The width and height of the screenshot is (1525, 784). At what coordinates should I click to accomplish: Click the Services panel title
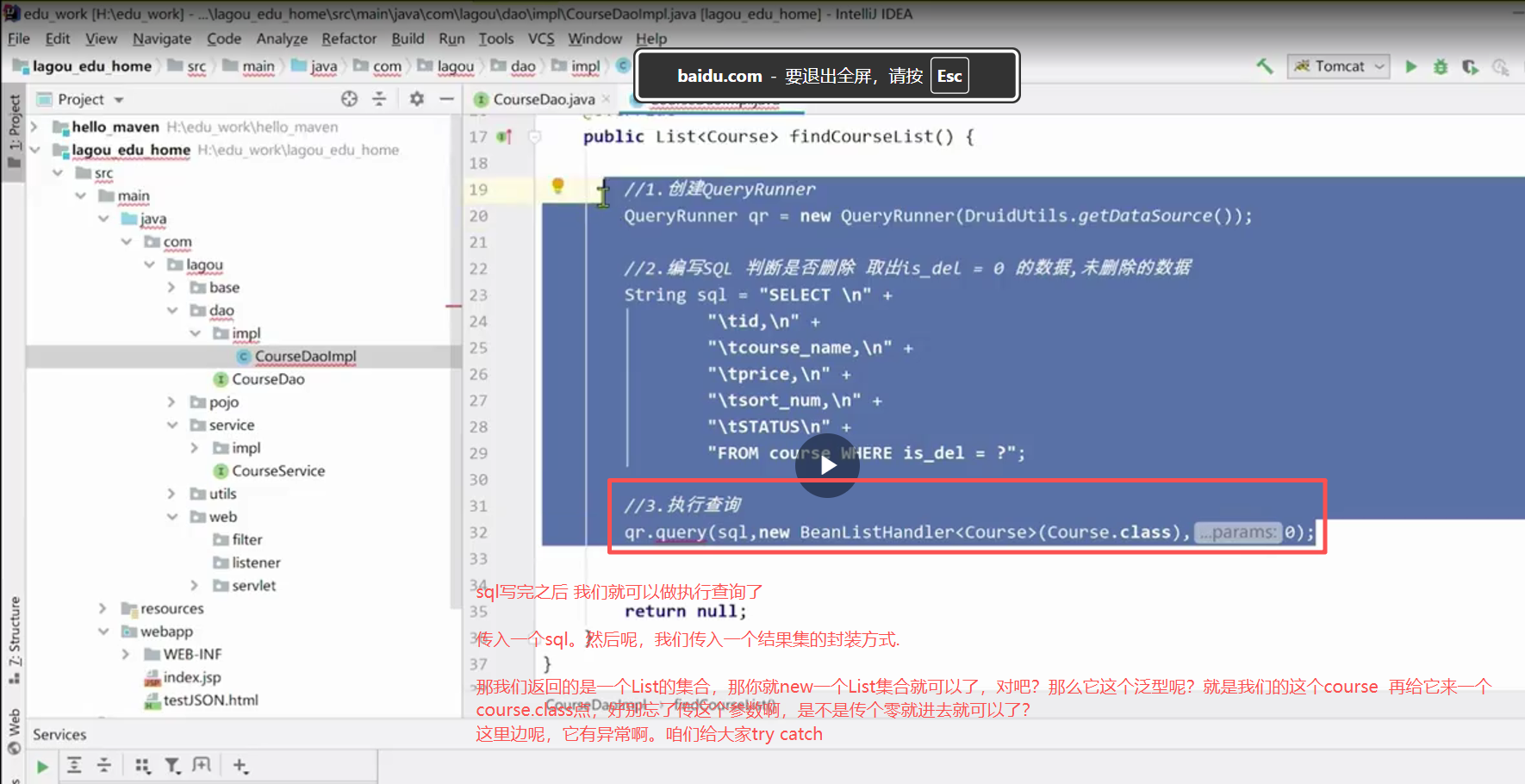pyautogui.click(x=59, y=735)
